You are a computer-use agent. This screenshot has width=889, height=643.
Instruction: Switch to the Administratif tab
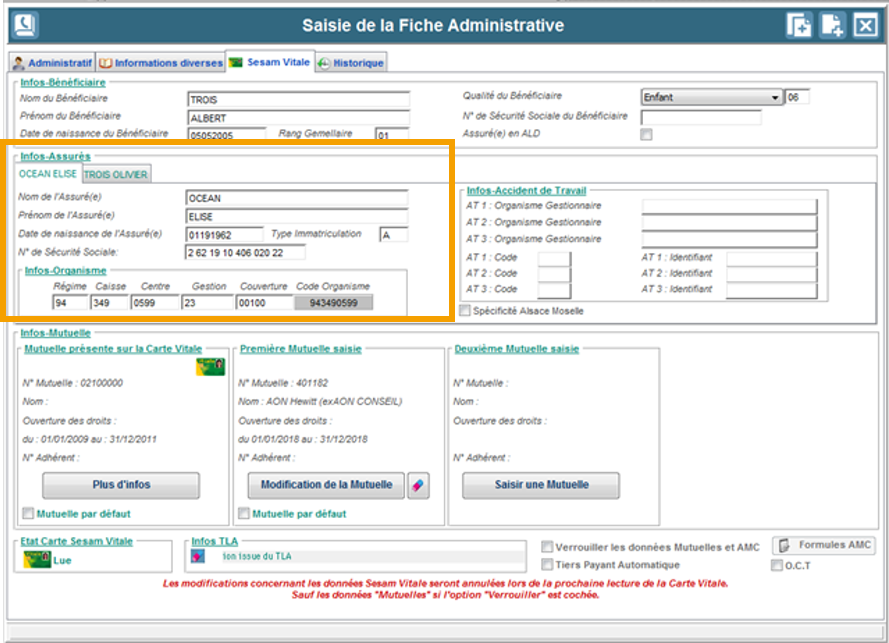tap(52, 63)
